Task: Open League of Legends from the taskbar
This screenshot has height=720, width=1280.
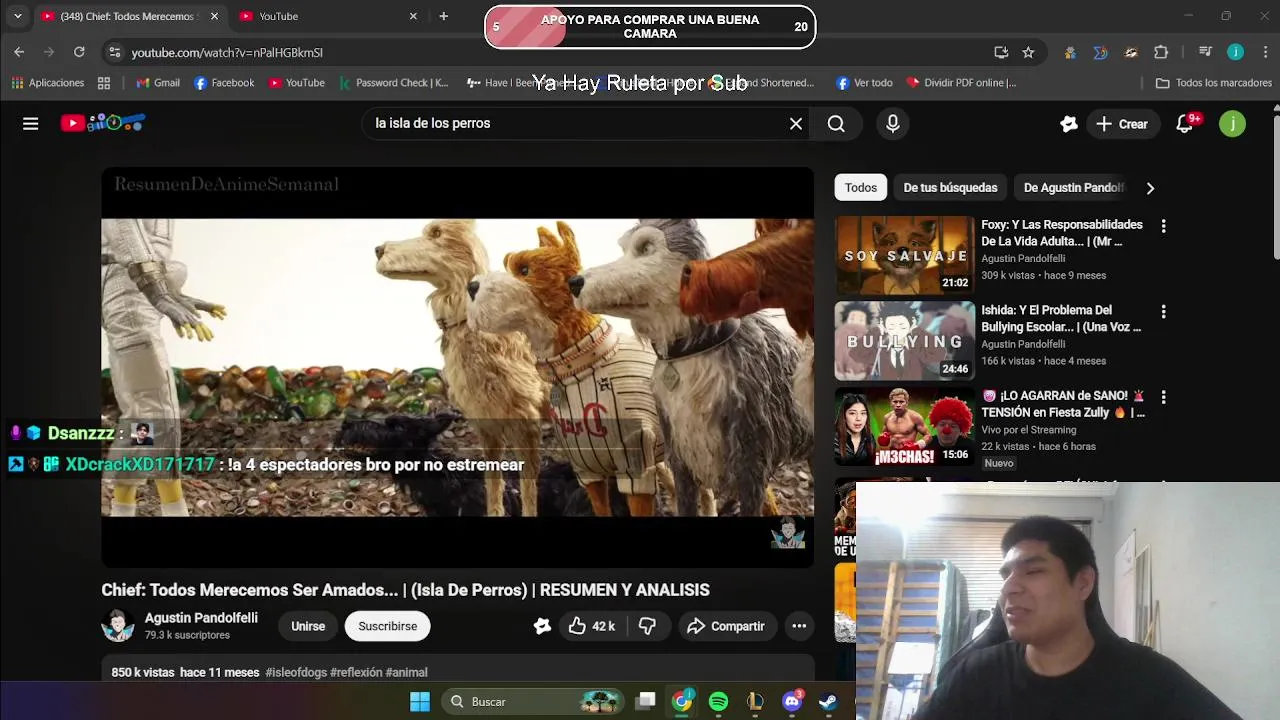Action: tap(755, 702)
